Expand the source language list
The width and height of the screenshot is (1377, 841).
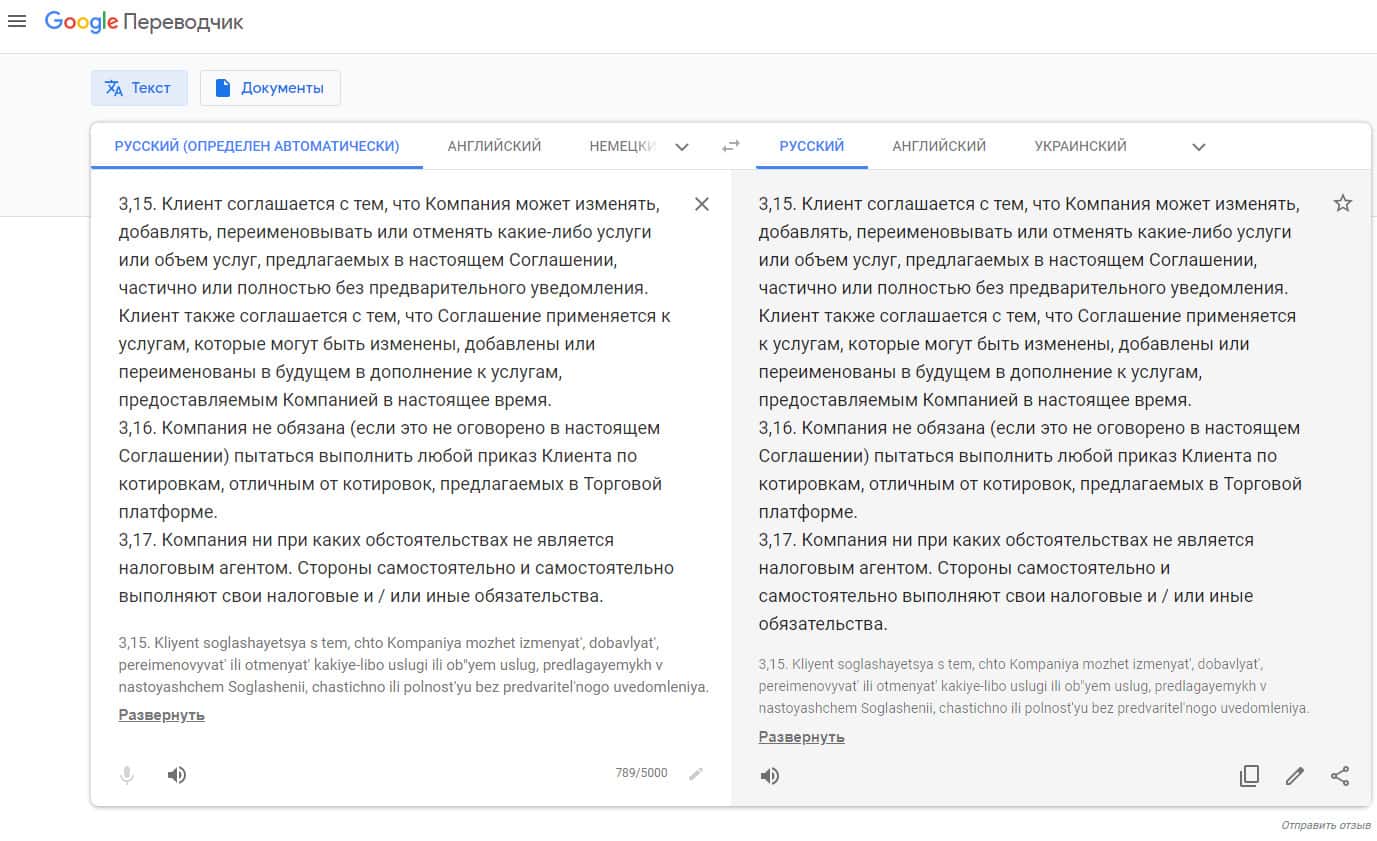click(x=682, y=147)
